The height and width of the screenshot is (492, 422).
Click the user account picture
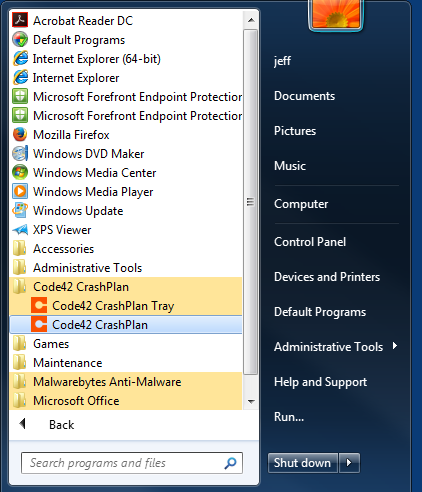[x=336, y=14]
